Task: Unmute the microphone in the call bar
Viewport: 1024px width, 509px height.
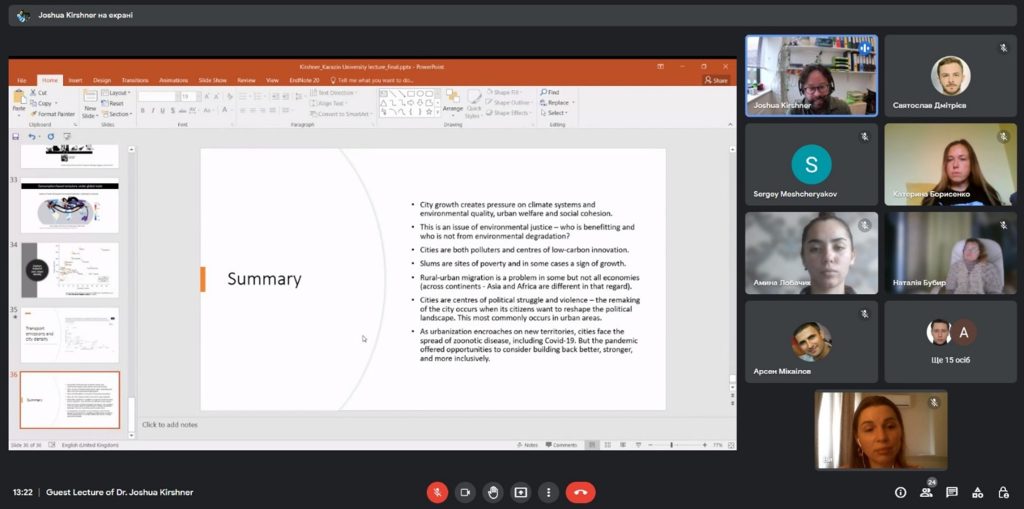Action: (437, 492)
